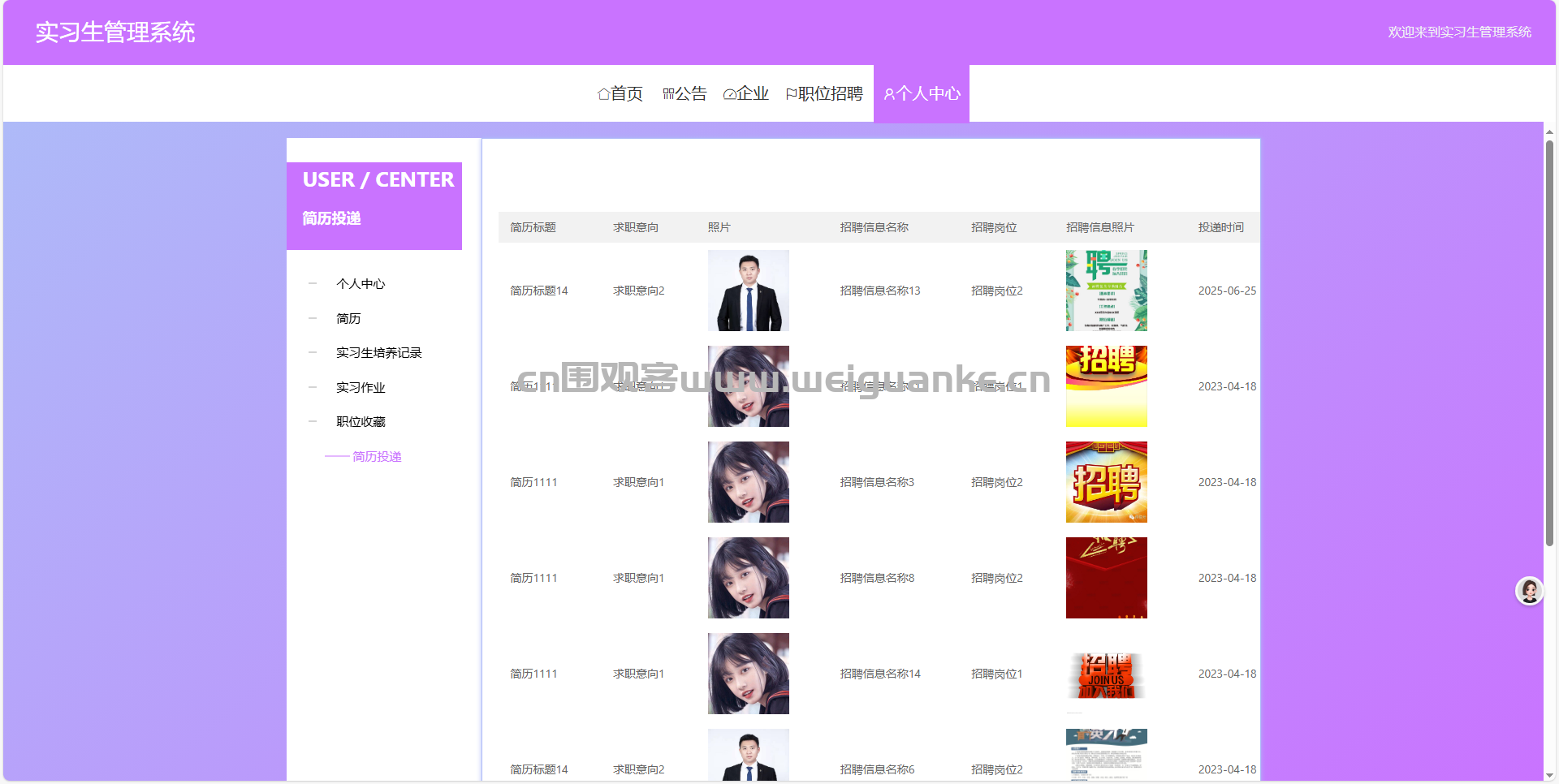Click the 求职意向 column header

coord(636,227)
